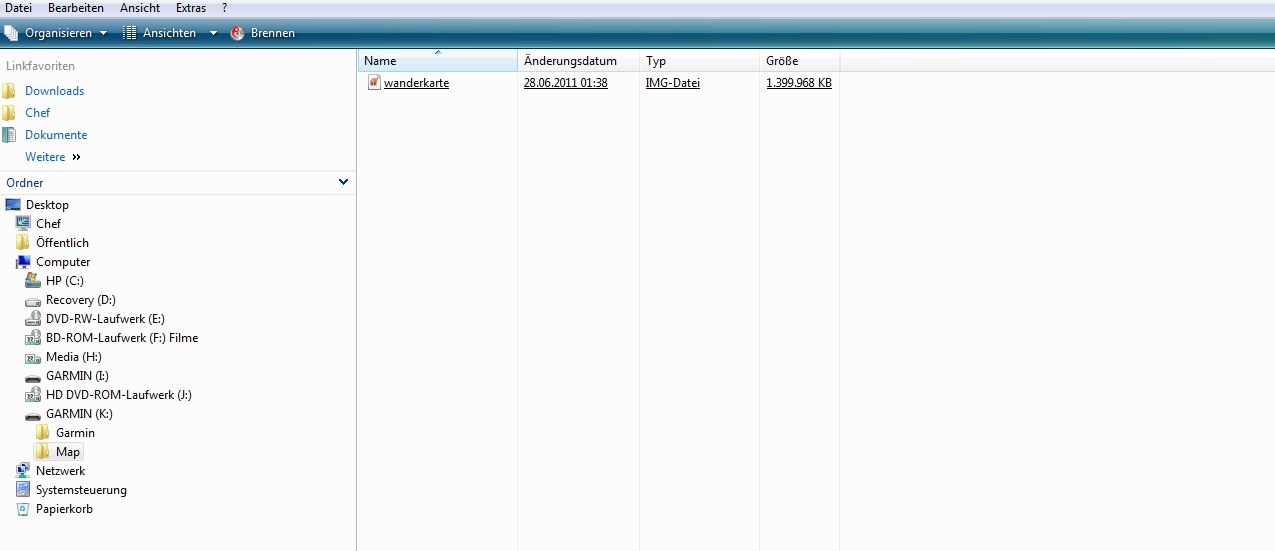Click DVD-RW-Laufwerk (E:) disc icon
Viewport: 1275px width, 551px height.
pyautogui.click(x=33, y=319)
